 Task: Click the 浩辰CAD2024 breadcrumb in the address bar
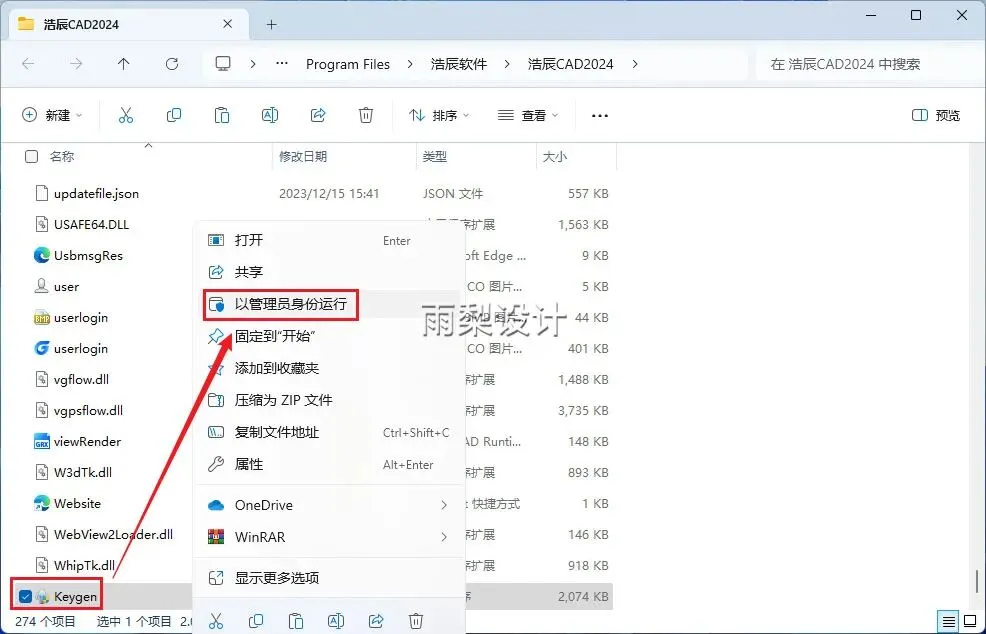pos(570,64)
